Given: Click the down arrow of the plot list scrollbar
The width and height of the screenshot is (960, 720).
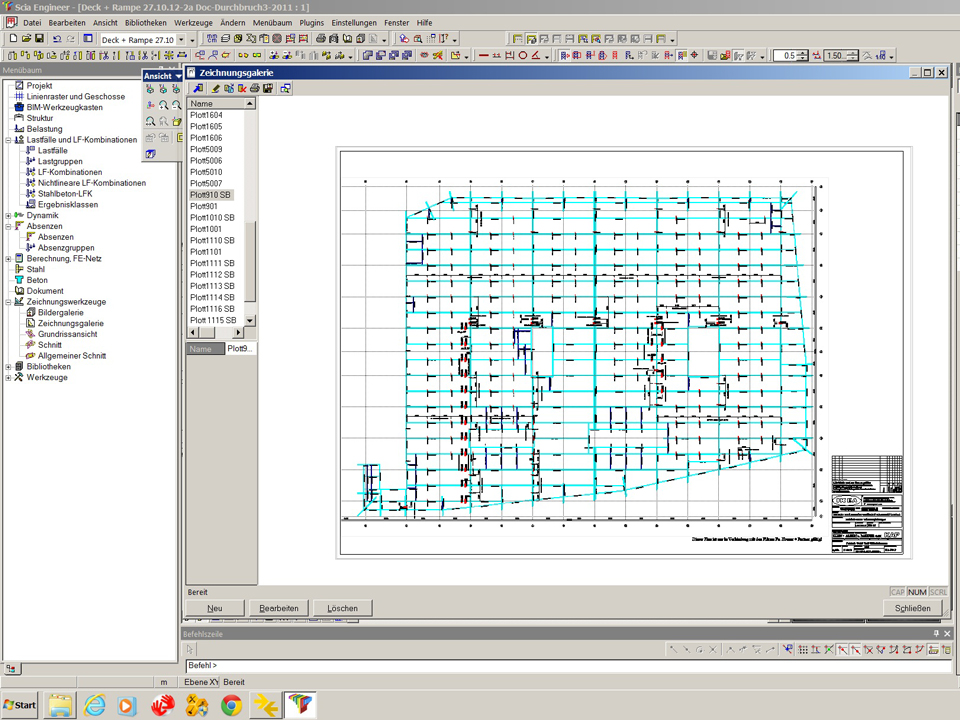Looking at the screenshot, I should [x=250, y=320].
